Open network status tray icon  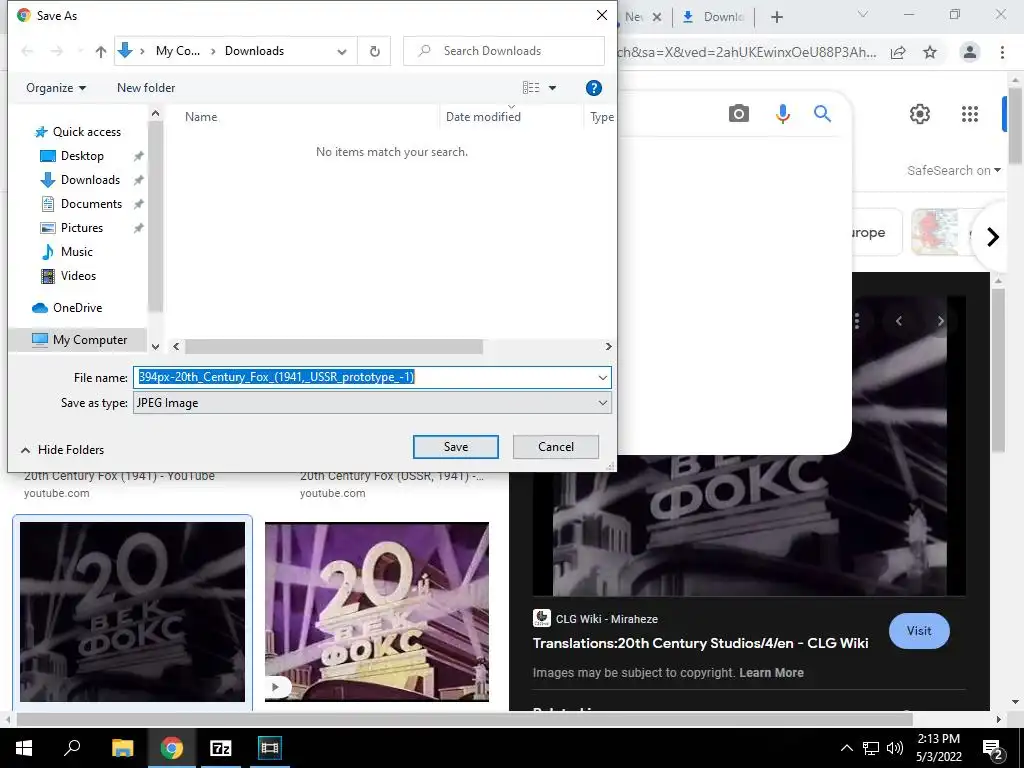coord(871,748)
